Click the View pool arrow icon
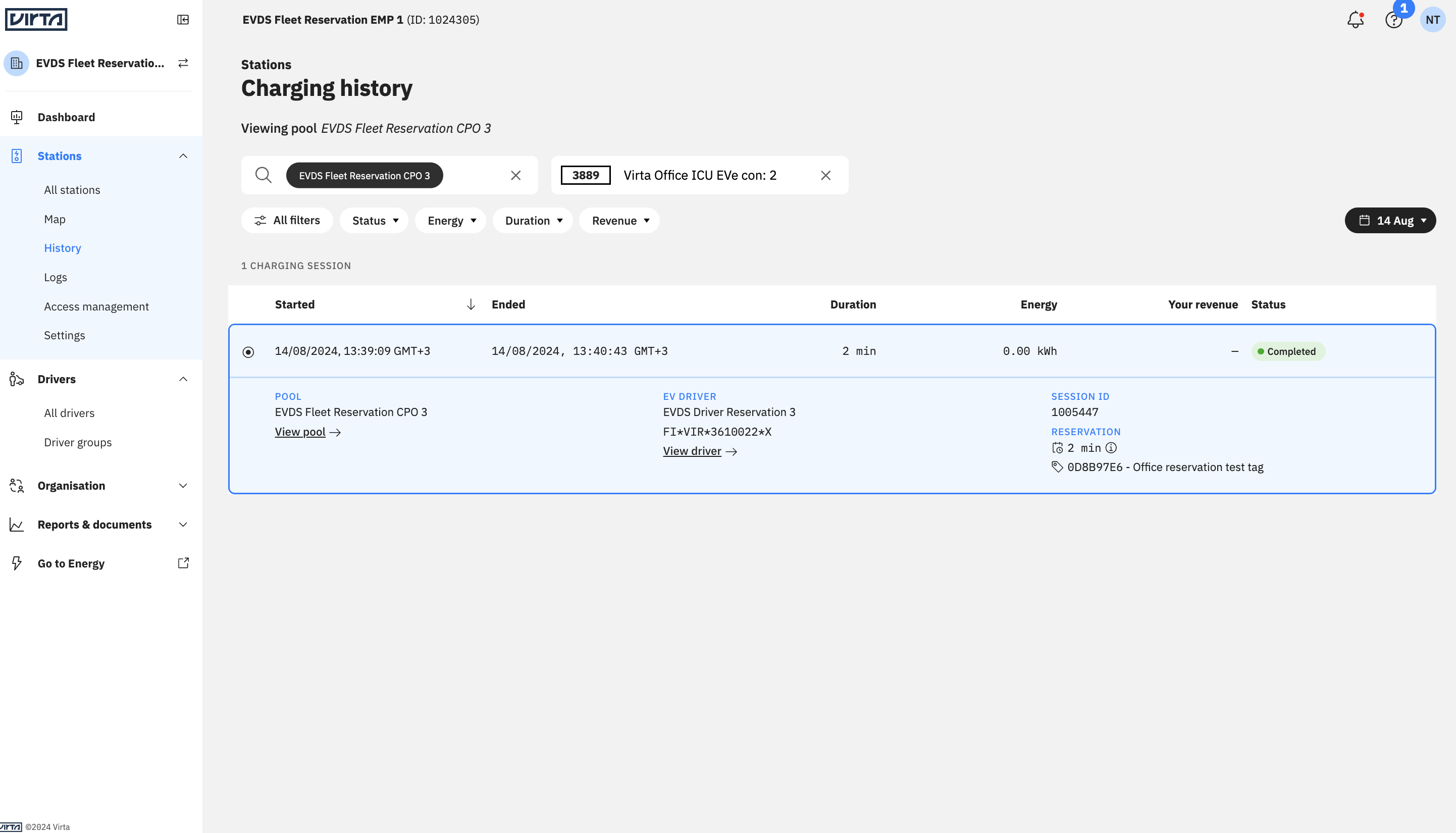The image size is (1456, 833). pos(335,433)
